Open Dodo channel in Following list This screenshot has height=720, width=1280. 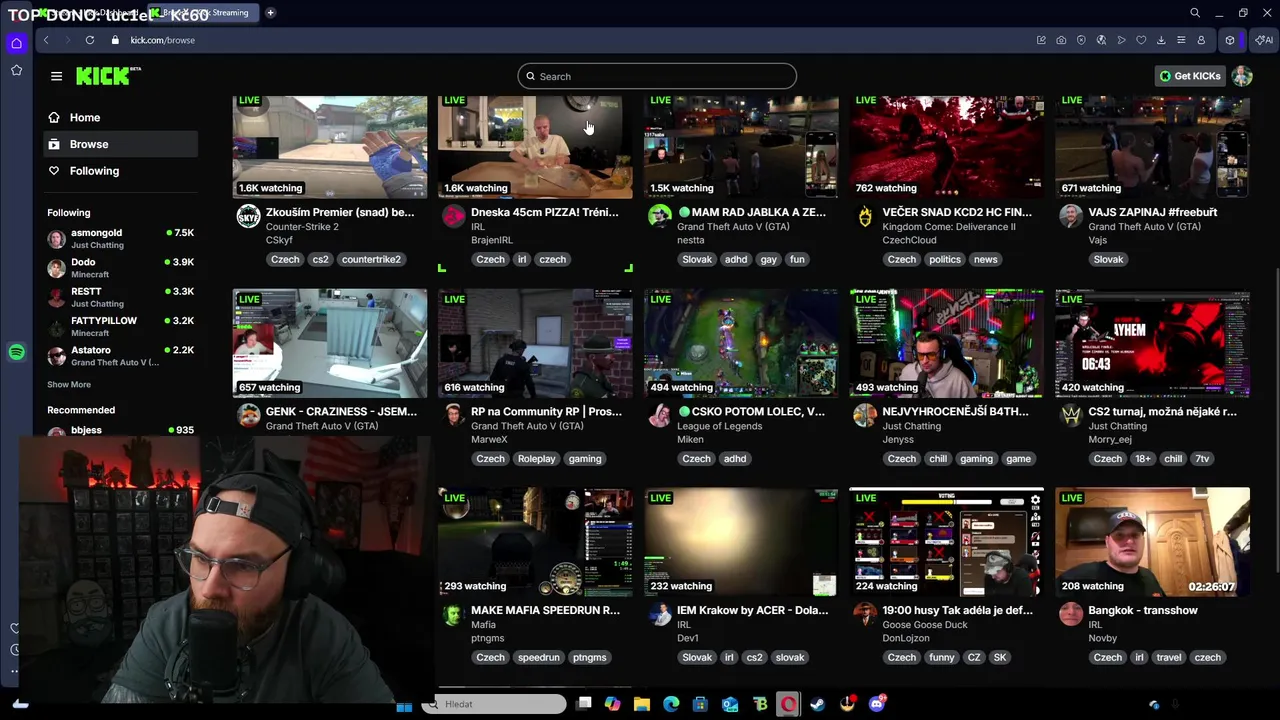coord(120,268)
